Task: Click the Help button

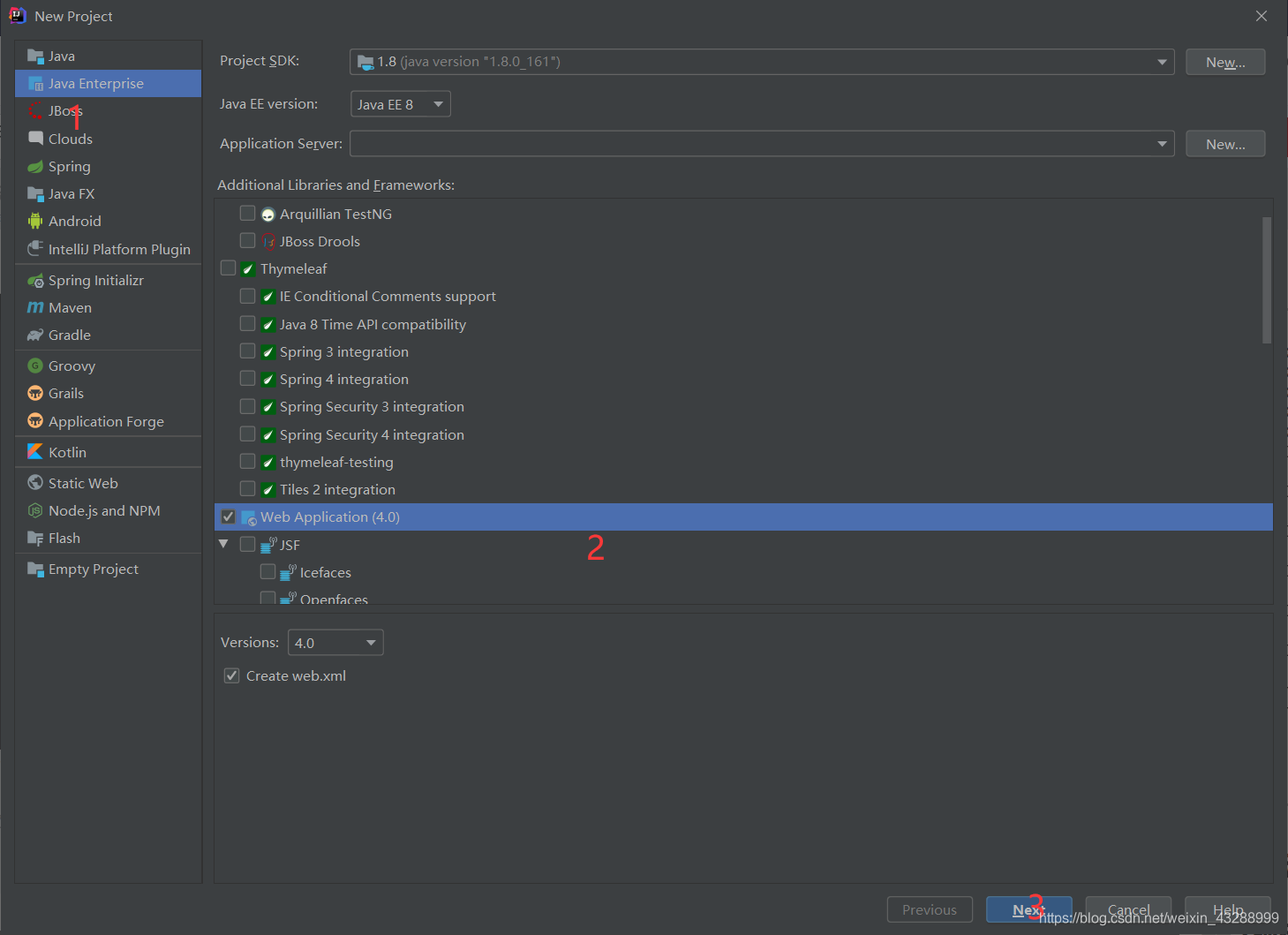Action: [x=1228, y=909]
